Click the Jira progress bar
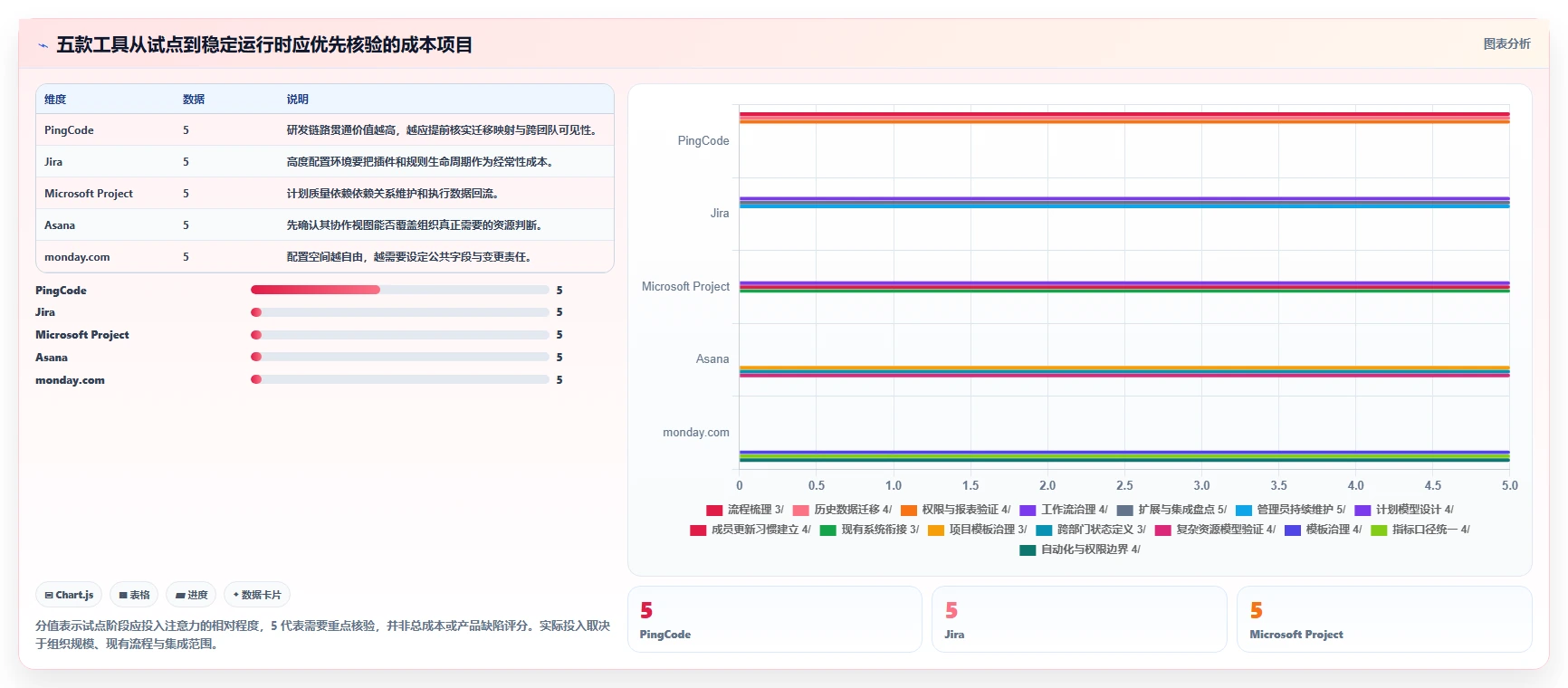Image resolution: width=1568 pixels, height=688 pixels. coord(400,312)
